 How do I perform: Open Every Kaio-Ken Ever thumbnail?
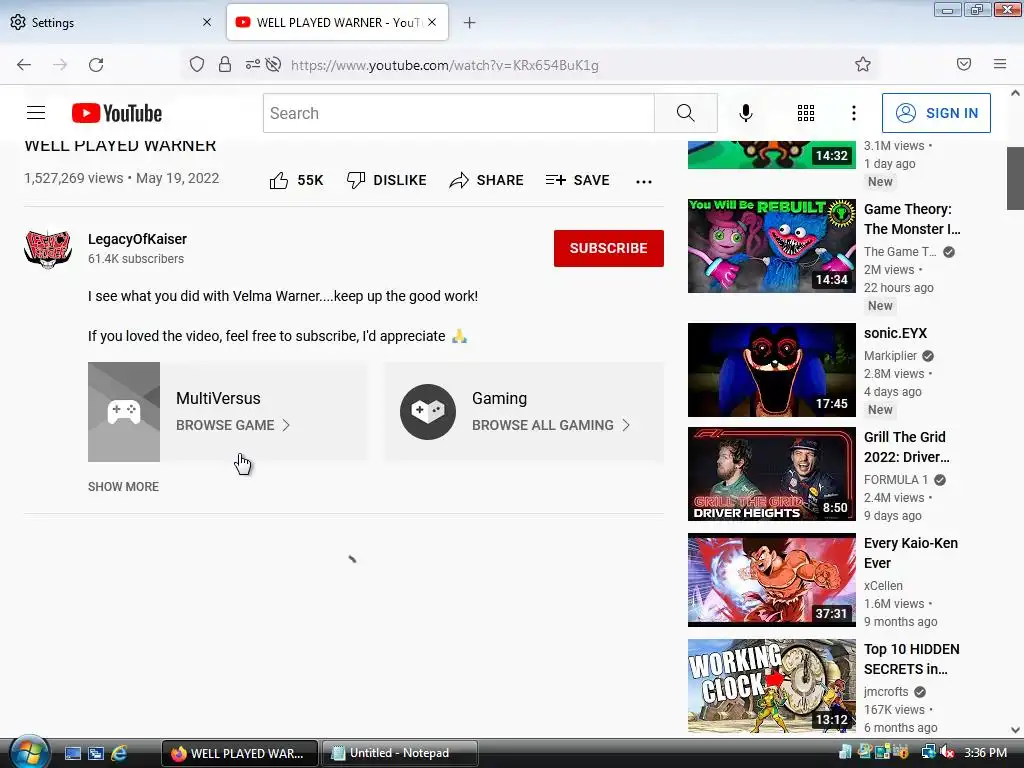771,580
